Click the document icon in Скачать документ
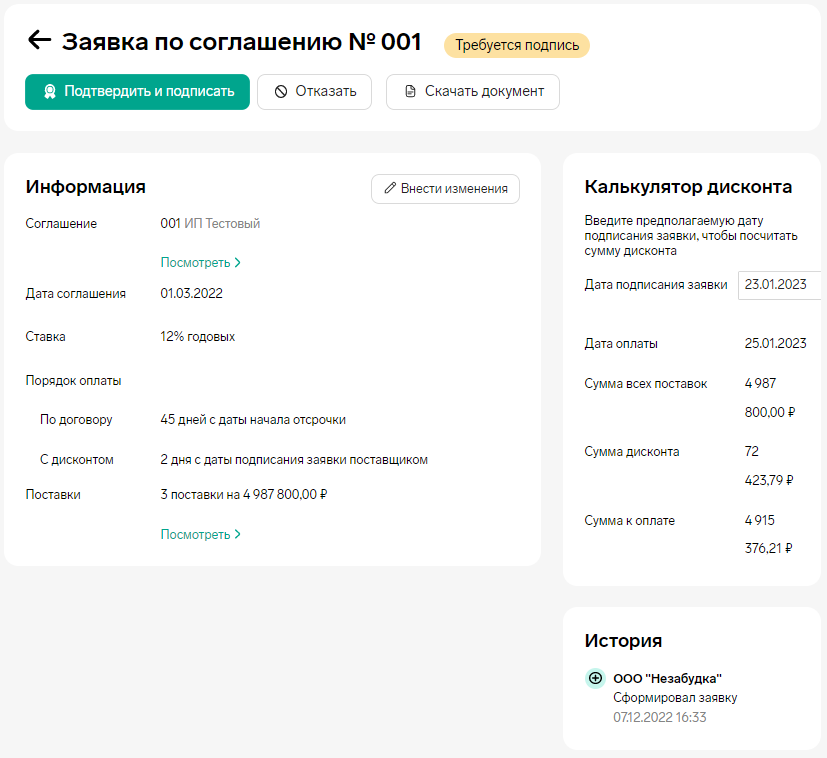The width and height of the screenshot is (827, 758). tap(410, 92)
